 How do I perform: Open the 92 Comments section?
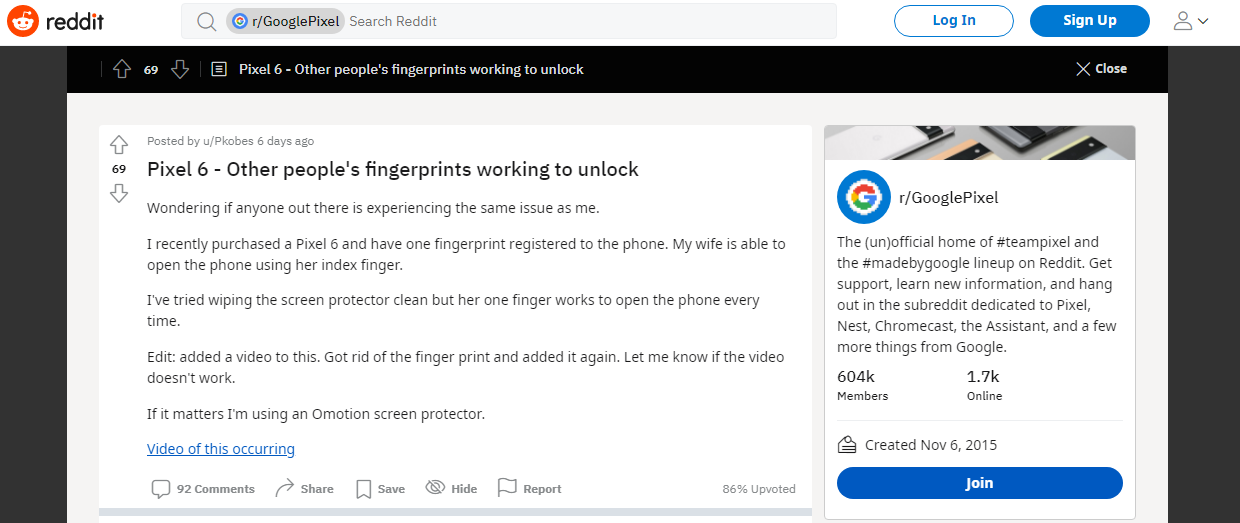[203, 488]
